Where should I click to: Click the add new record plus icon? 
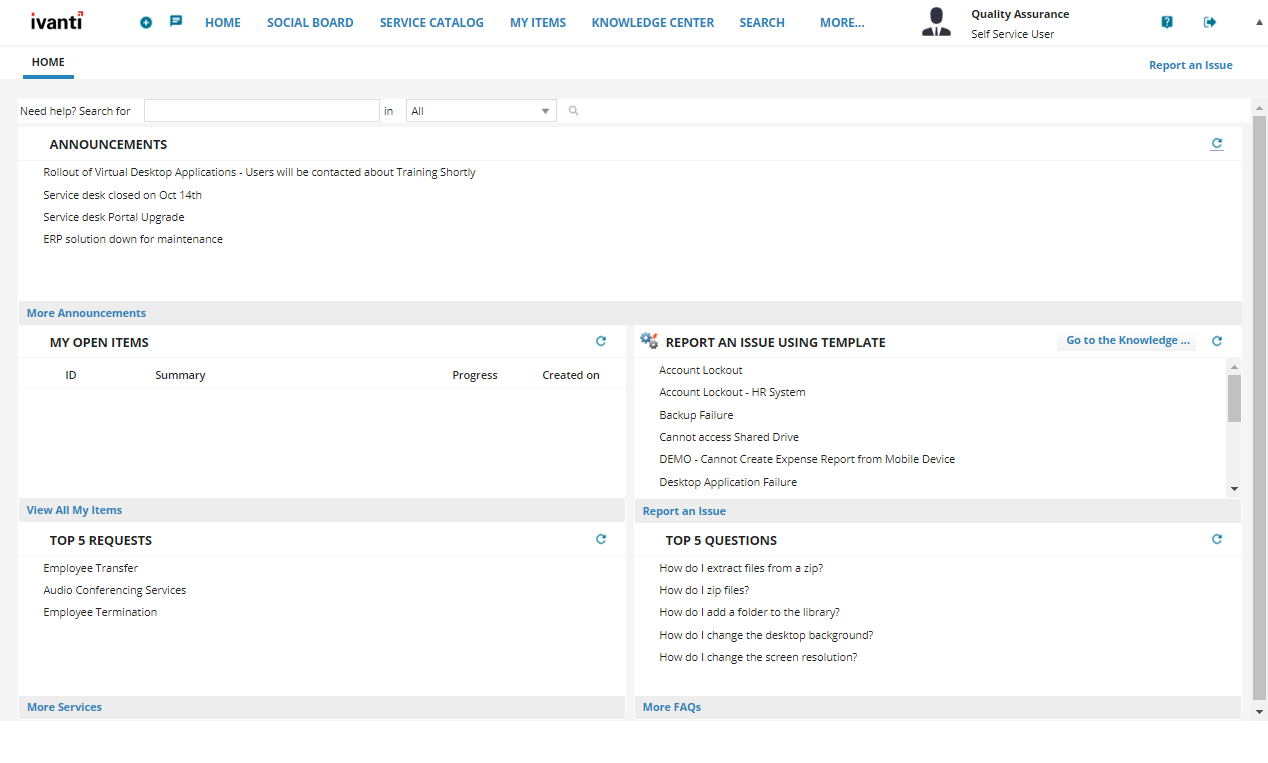[146, 22]
